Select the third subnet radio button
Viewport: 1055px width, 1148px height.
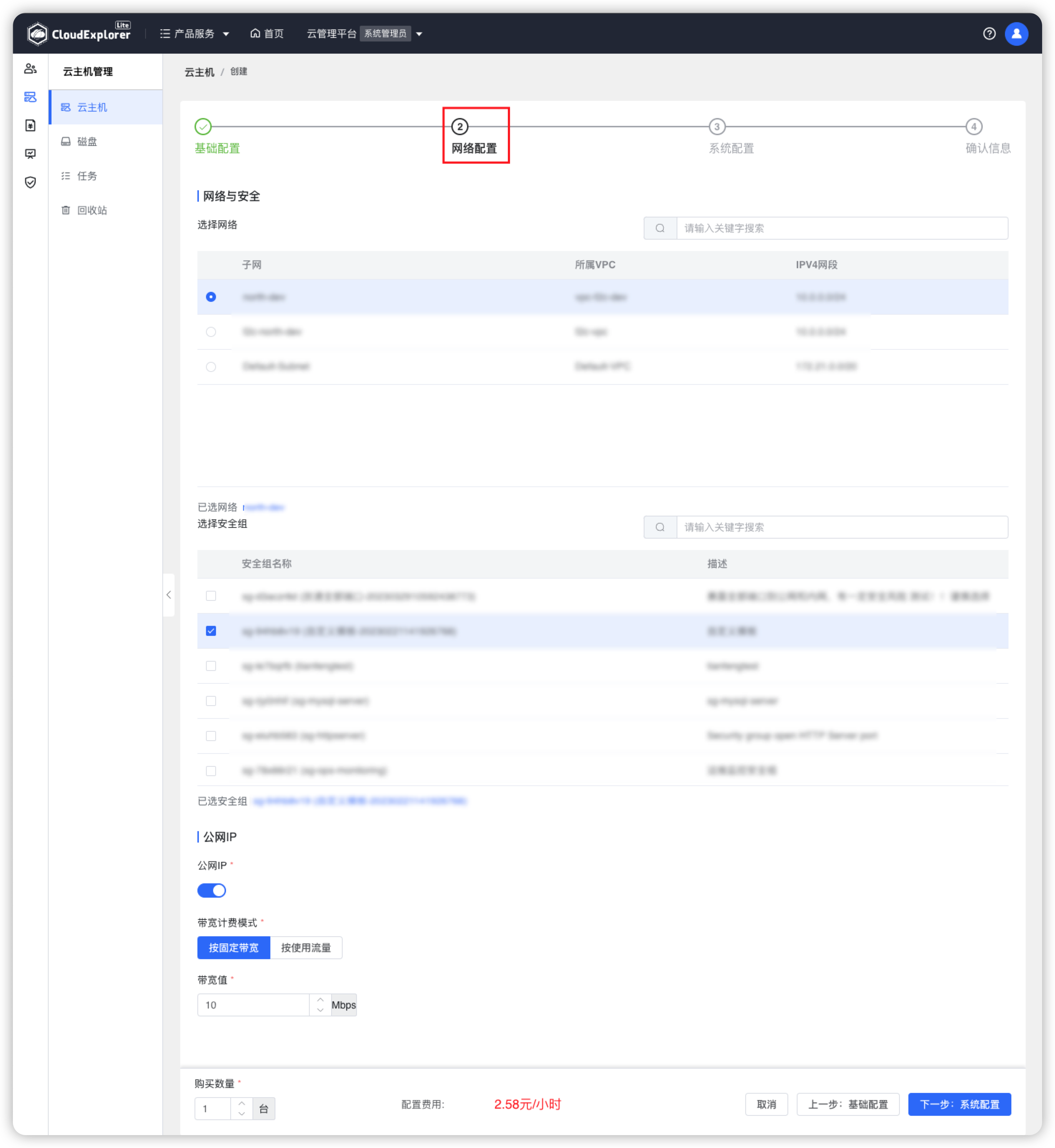[x=211, y=367]
